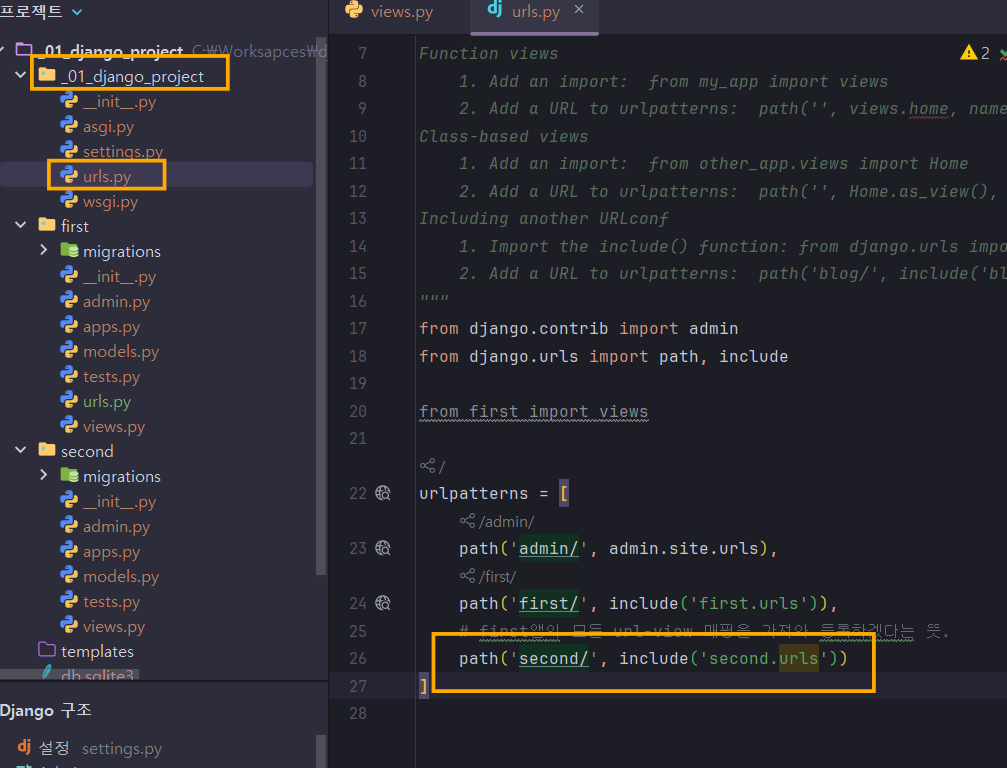1007x768 pixels.
Task: Click the URL gutter icon on line 22
Action: click(383, 493)
